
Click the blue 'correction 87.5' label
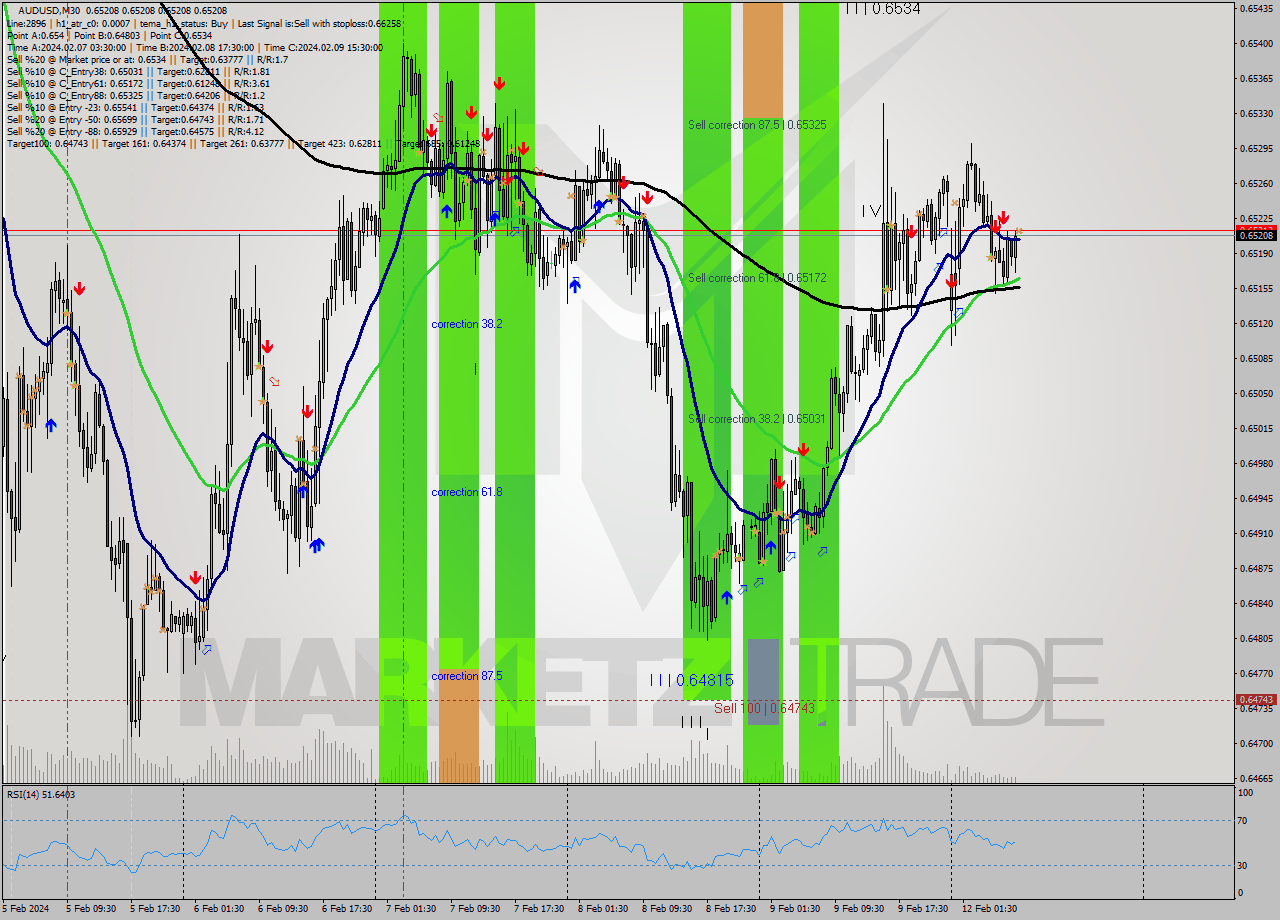click(x=466, y=676)
